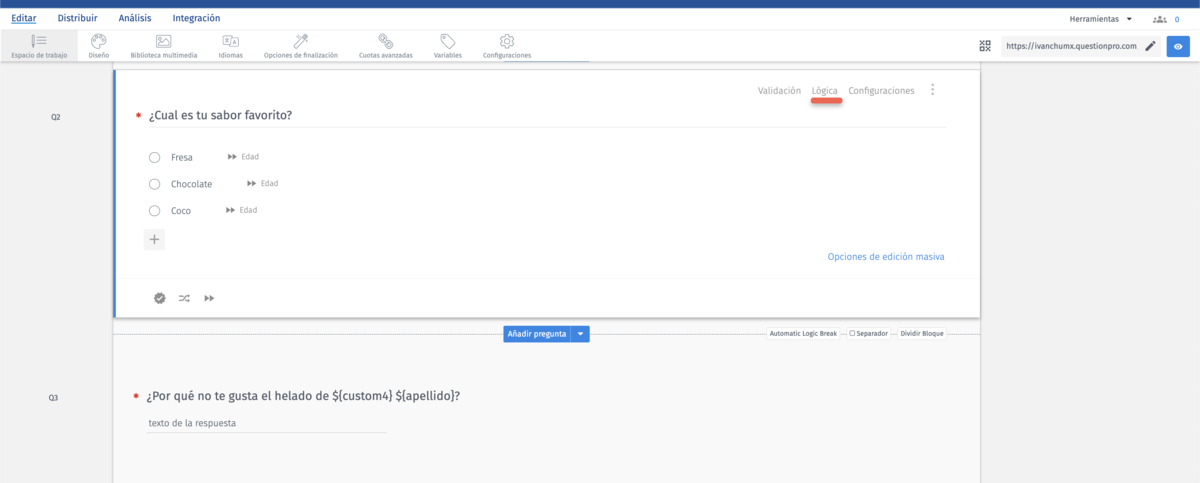Open the Idiomas language settings
Screen dimensions: 1200x483
point(230,46)
